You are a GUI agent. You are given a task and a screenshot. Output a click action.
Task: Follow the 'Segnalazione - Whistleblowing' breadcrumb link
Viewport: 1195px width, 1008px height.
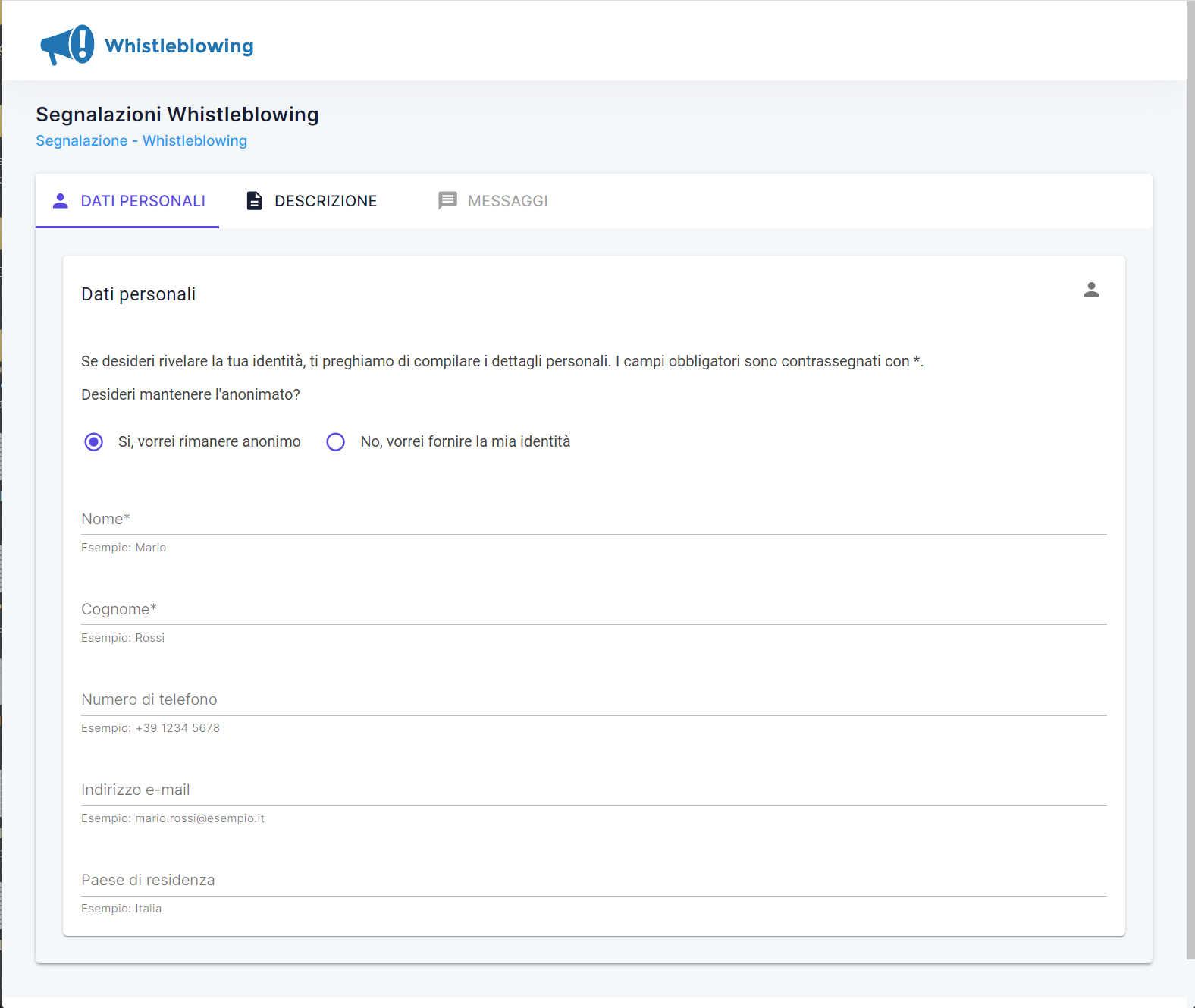pyautogui.click(x=141, y=141)
